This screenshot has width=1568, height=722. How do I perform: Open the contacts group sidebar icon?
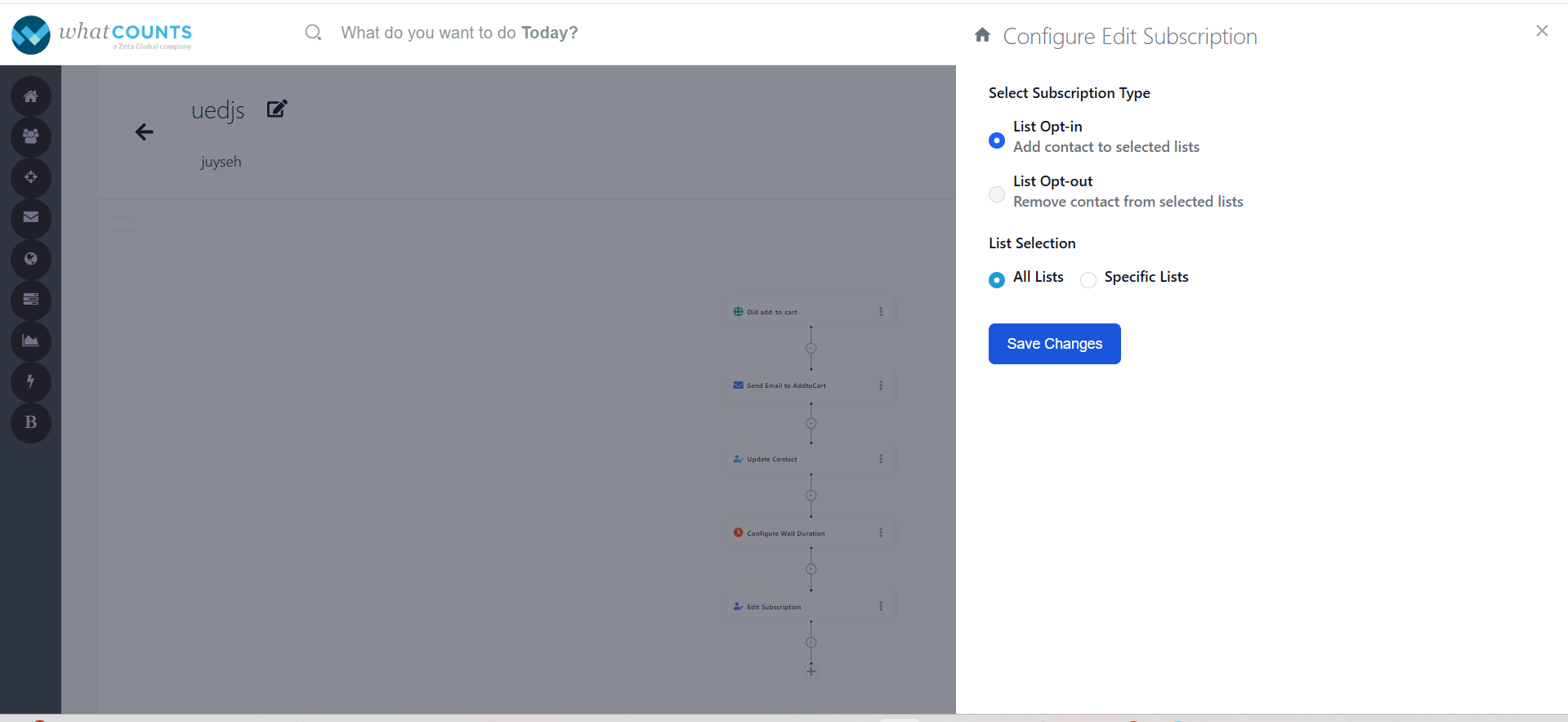pyautogui.click(x=31, y=136)
